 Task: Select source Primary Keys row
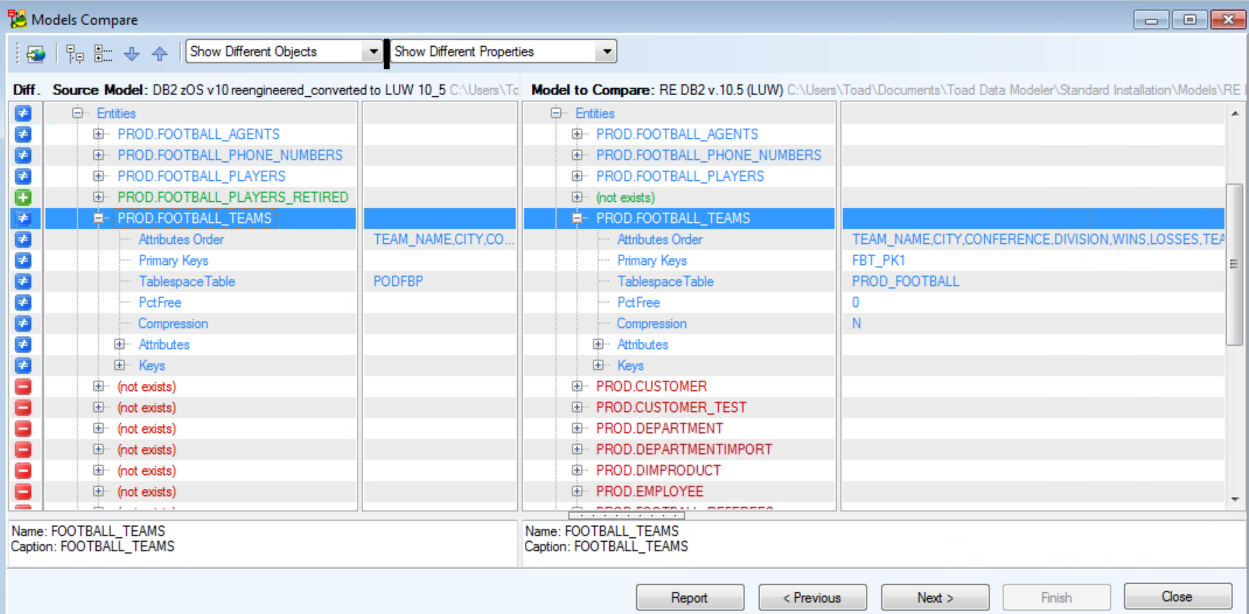(x=173, y=260)
